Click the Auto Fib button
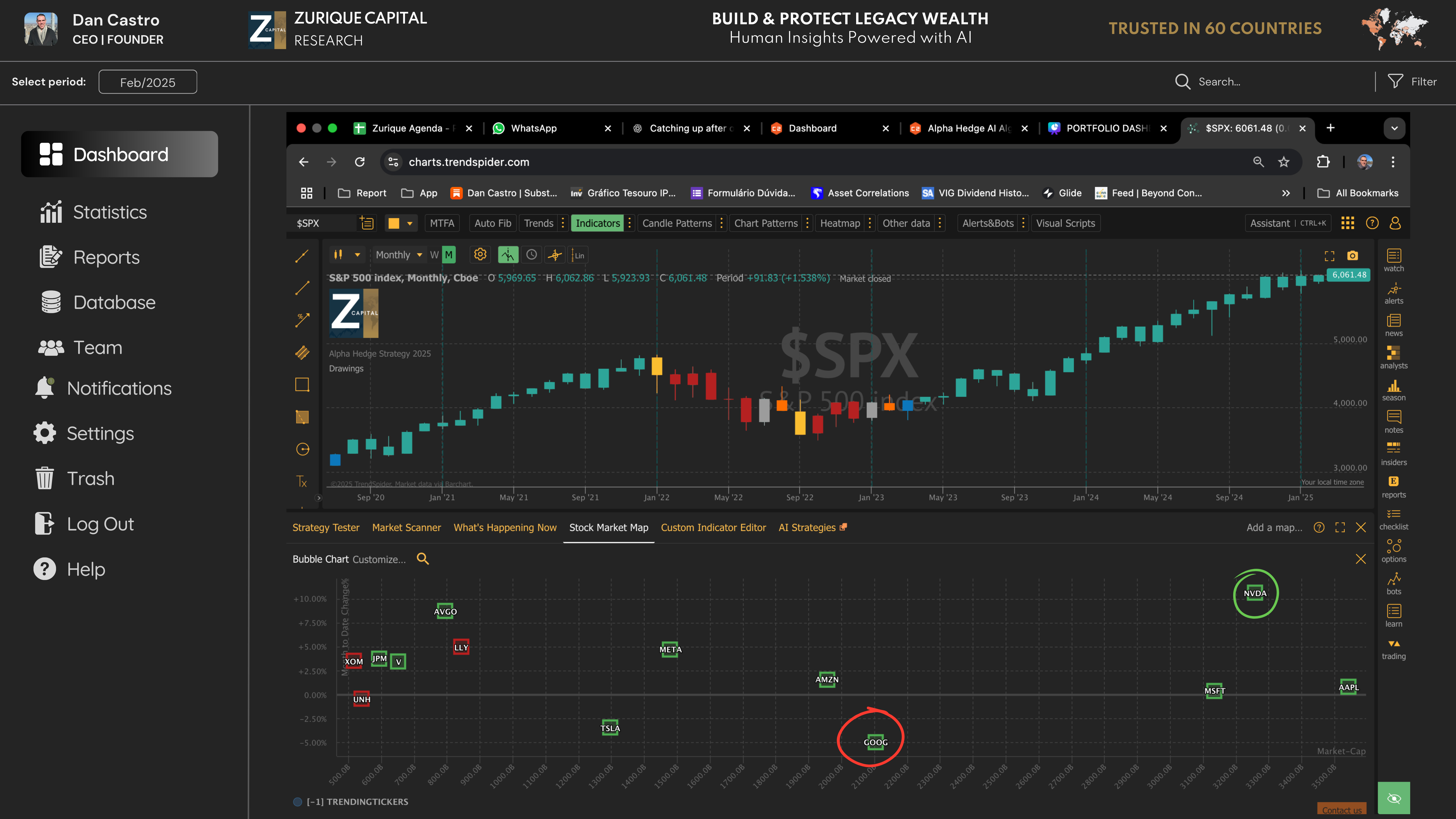This screenshot has height=819, width=1456. 492,223
